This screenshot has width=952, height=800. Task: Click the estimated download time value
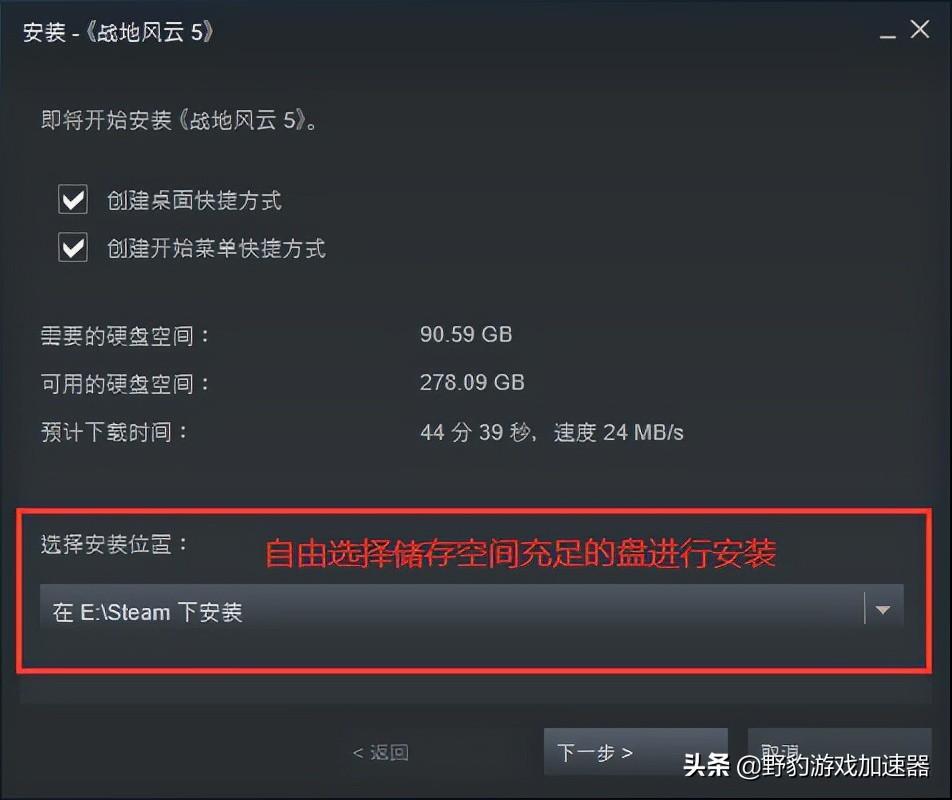pos(551,432)
